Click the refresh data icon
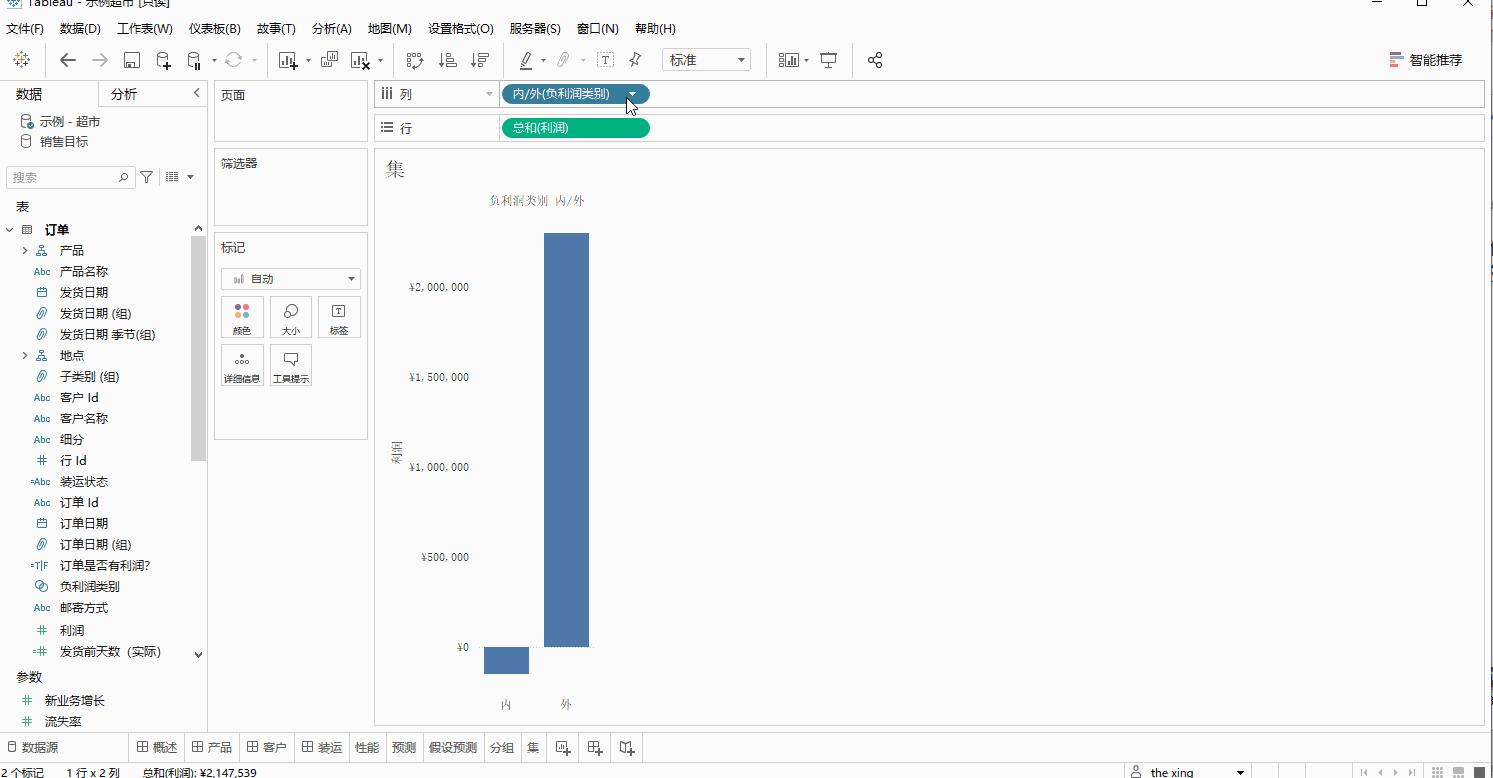The height and width of the screenshot is (778, 1493). pos(233,60)
